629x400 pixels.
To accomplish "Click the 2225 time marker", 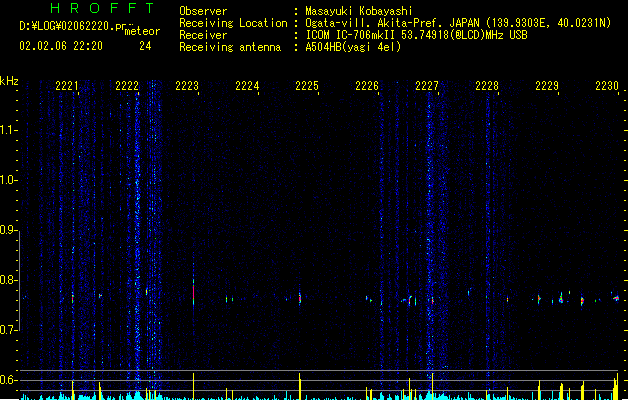I will click(x=307, y=86).
